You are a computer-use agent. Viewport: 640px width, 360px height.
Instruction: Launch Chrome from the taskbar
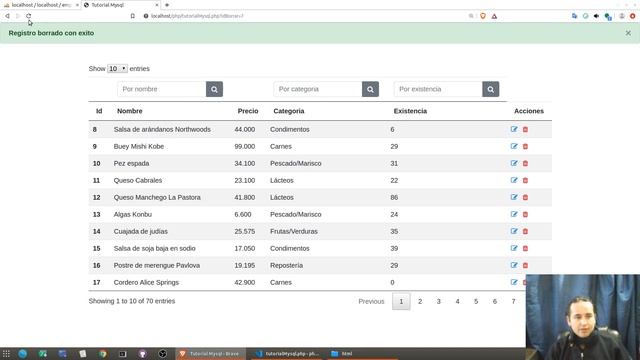tap(102, 353)
